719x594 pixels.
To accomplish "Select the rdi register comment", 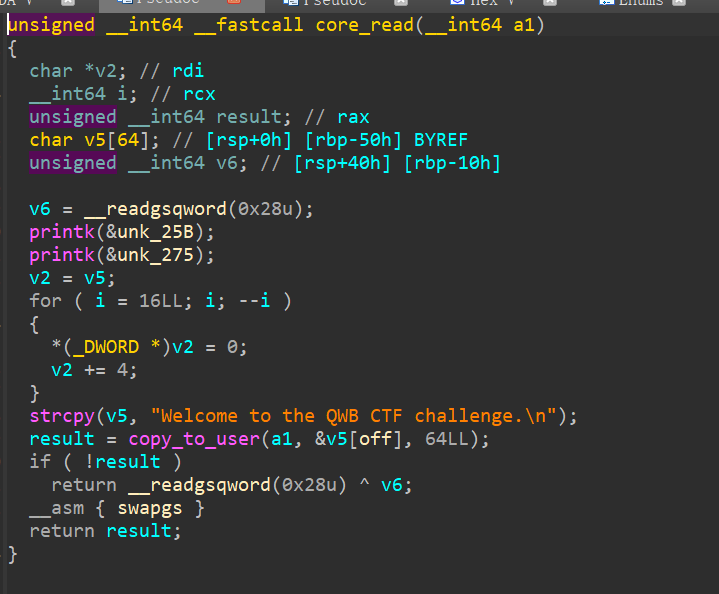I will tap(188, 71).
